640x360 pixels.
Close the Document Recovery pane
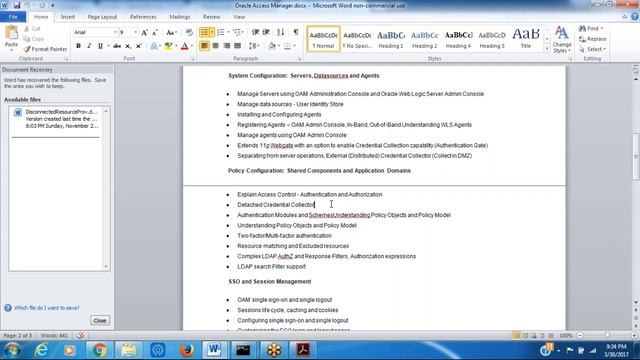tap(100, 320)
